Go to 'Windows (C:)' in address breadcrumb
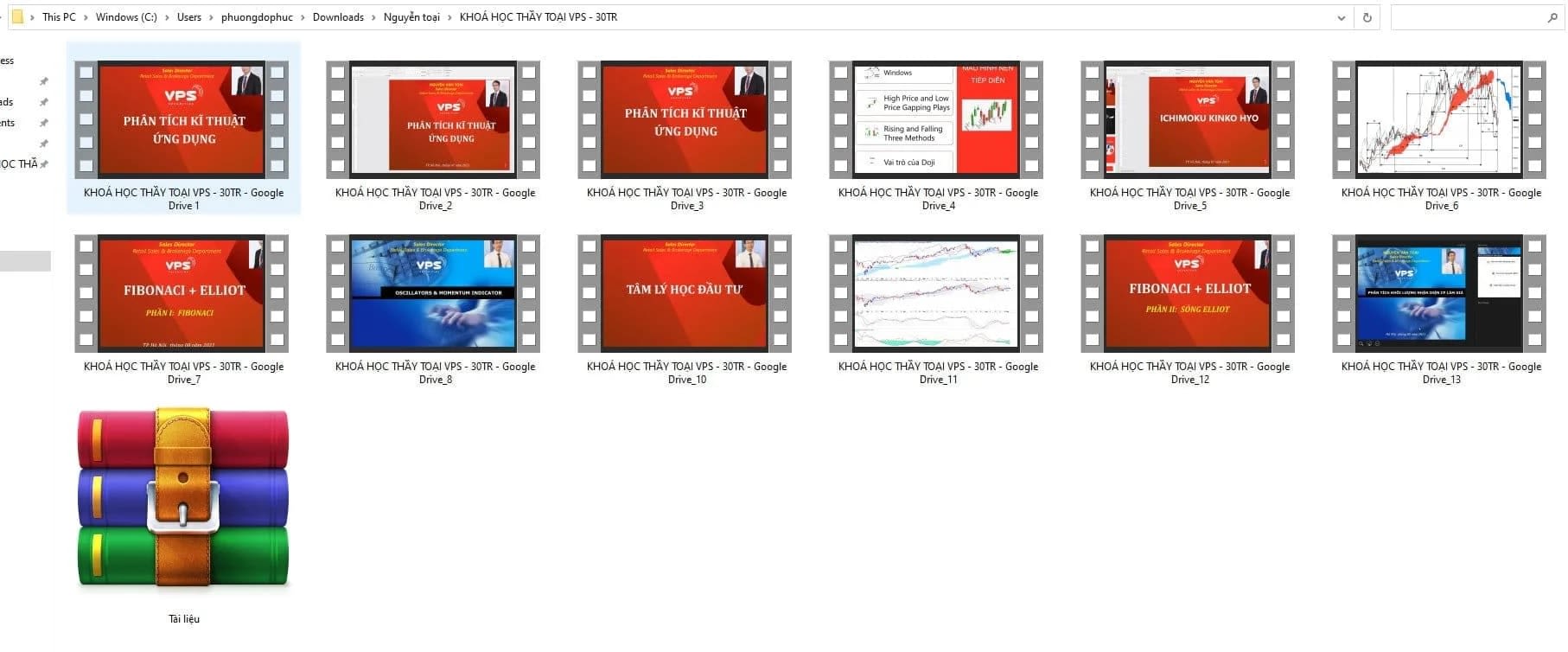This screenshot has height=652, width=1568. pyautogui.click(x=126, y=17)
